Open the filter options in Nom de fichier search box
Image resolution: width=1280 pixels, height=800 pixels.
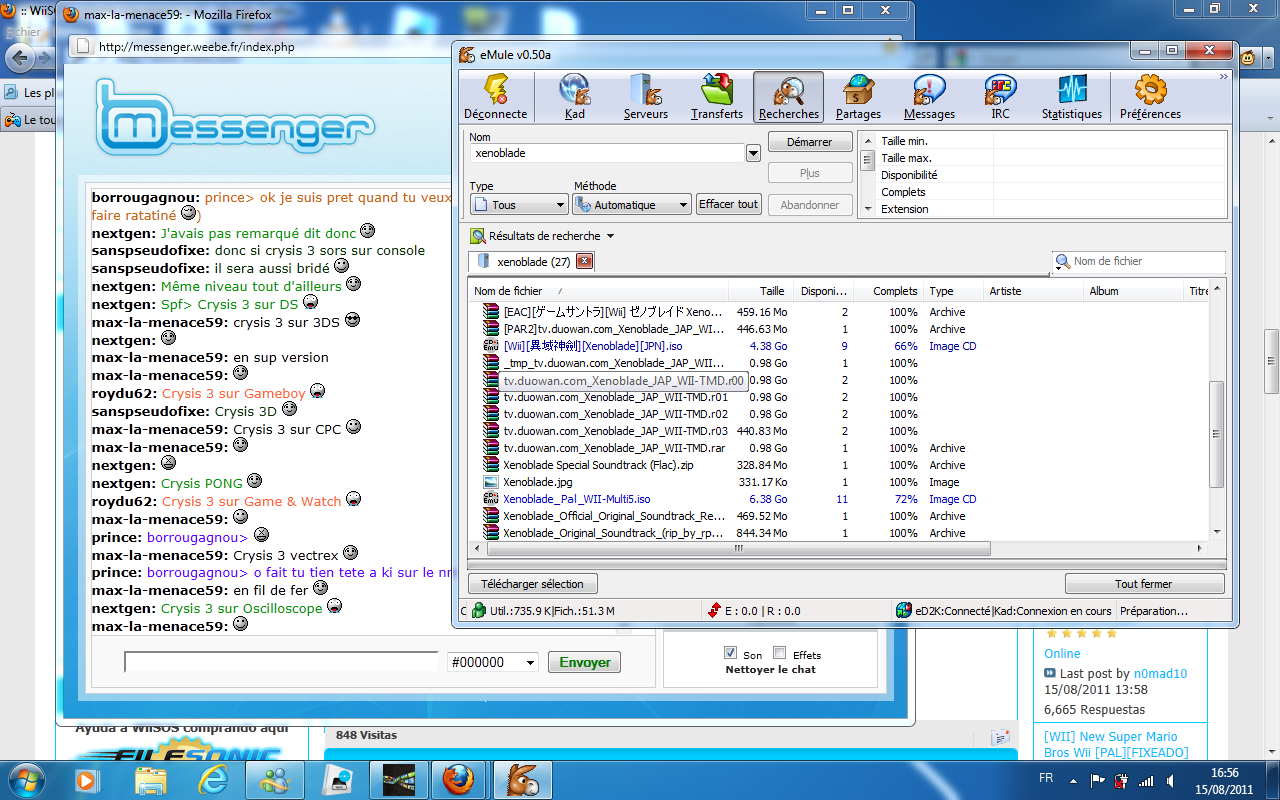pos(1063,261)
